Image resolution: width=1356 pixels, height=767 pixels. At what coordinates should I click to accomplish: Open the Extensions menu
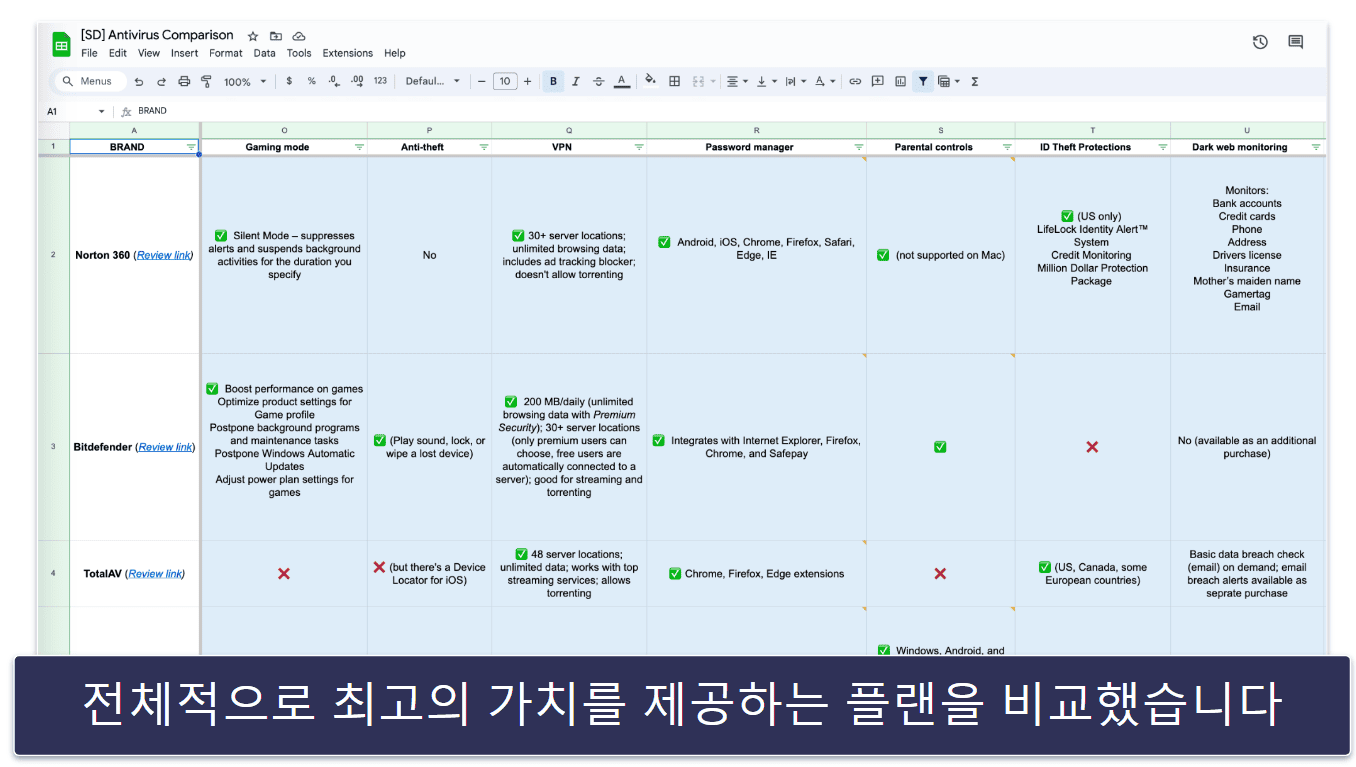[348, 53]
